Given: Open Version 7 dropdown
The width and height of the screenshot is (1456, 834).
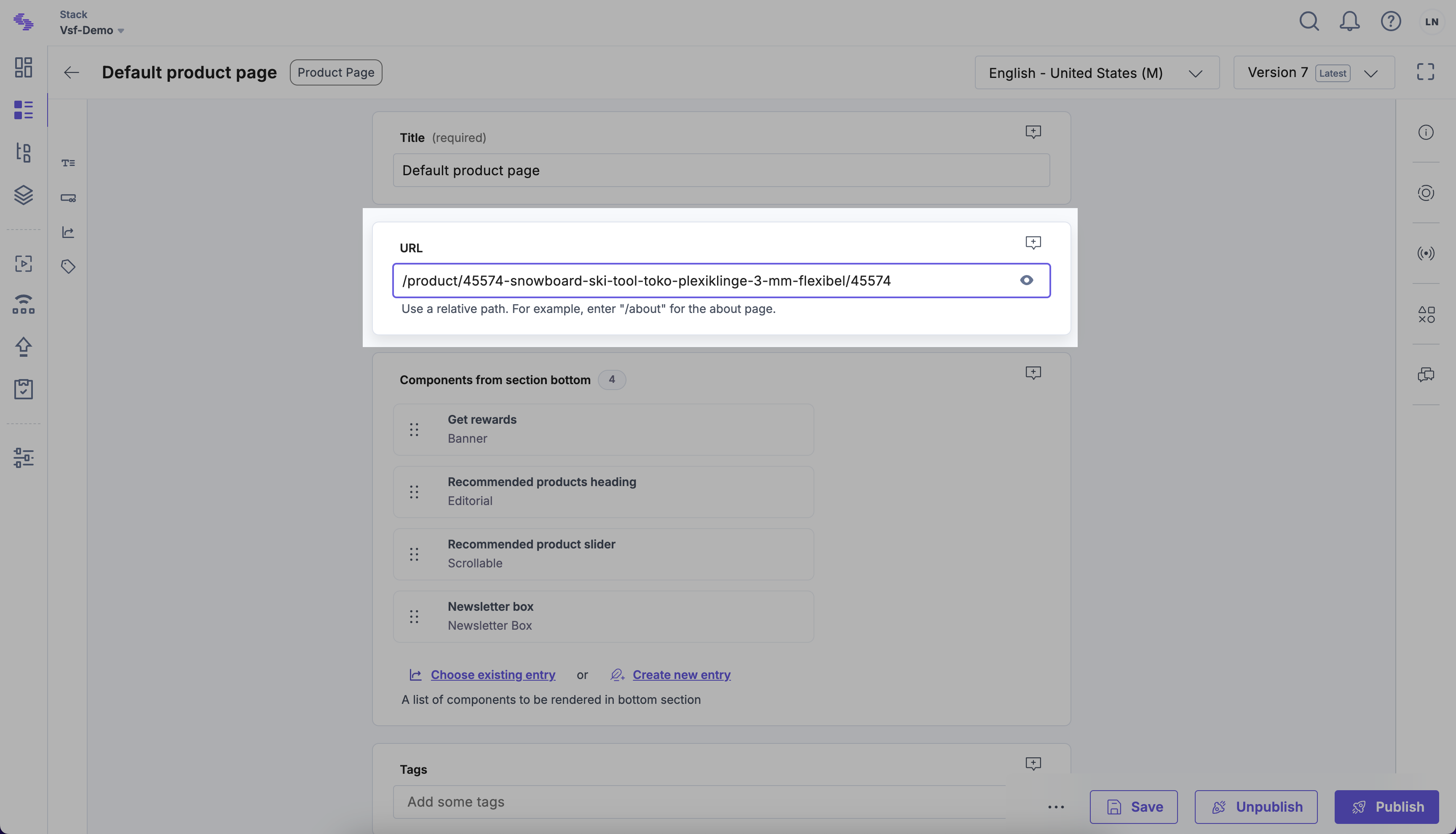Looking at the screenshot, I should [x=1314, y=73].
